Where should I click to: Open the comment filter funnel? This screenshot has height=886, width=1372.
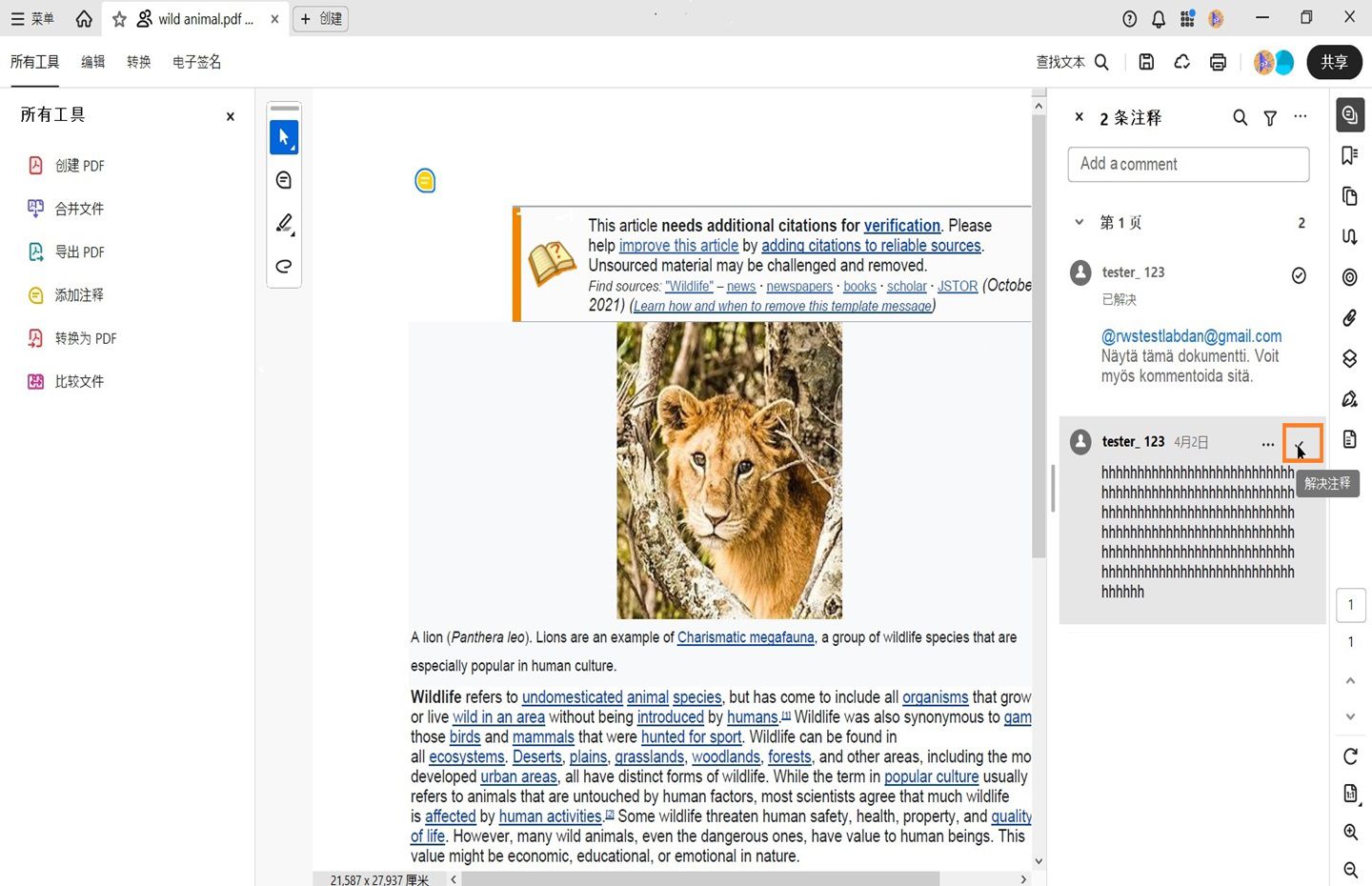[x=1270, y=117]
